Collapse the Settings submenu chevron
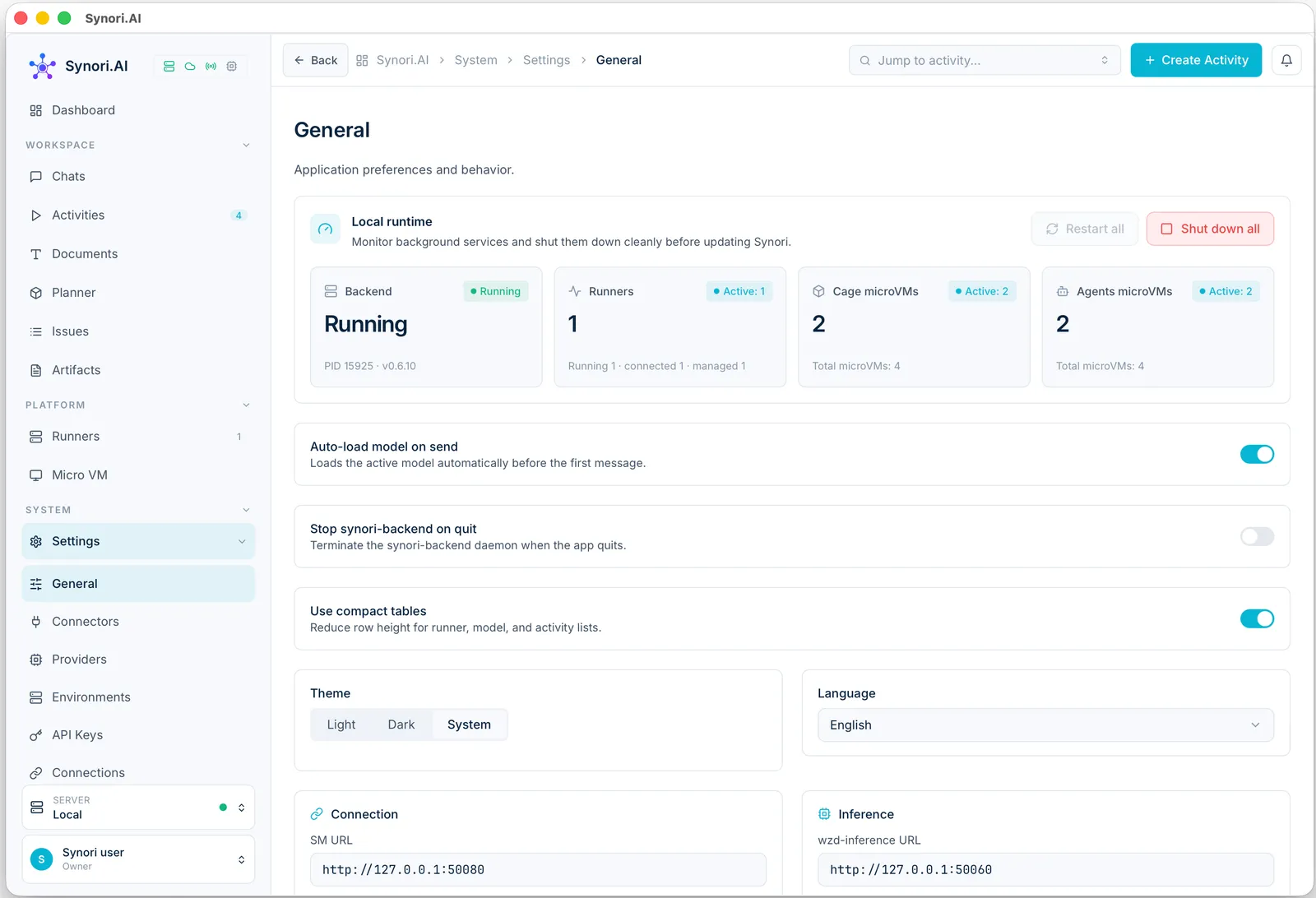 click(242, 541)
